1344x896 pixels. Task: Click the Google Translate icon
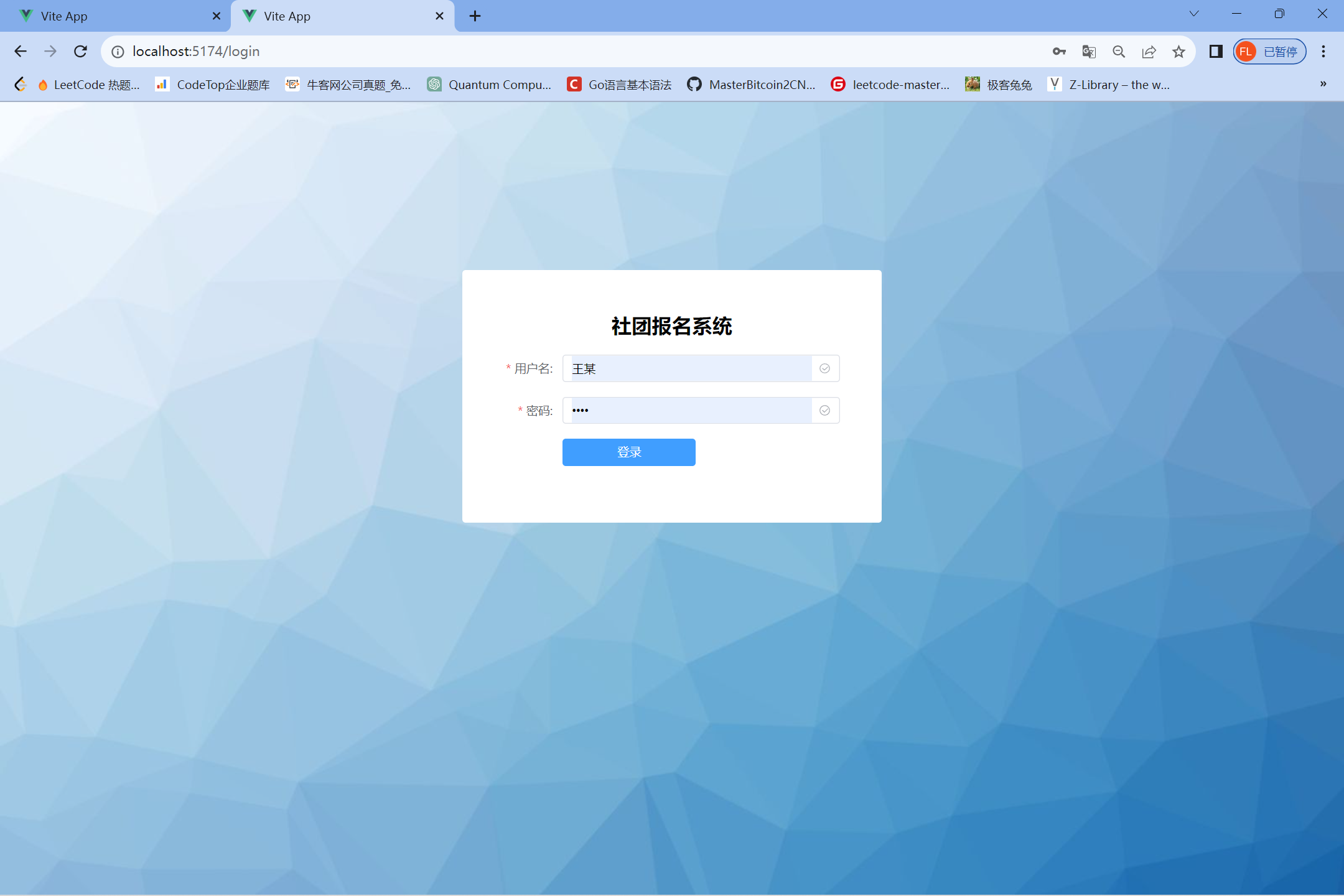click(1089, 52)
